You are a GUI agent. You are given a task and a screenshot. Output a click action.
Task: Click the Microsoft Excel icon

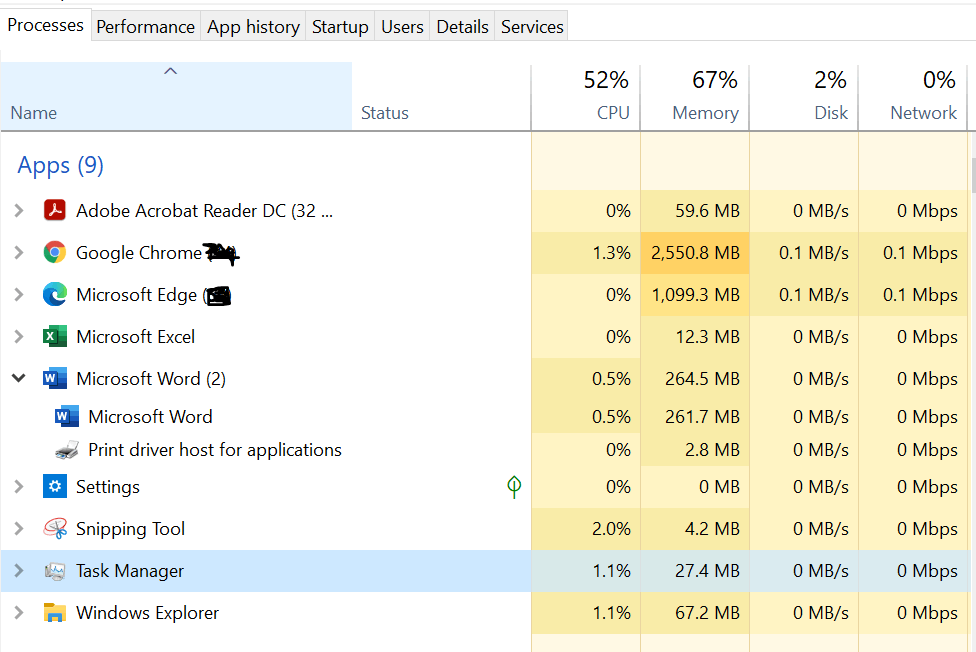(55, 336)
